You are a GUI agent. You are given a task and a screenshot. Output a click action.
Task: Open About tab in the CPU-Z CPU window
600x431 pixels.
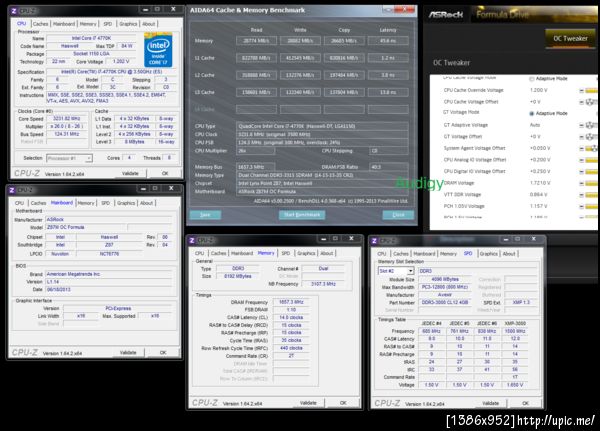[x=148, y=24]
